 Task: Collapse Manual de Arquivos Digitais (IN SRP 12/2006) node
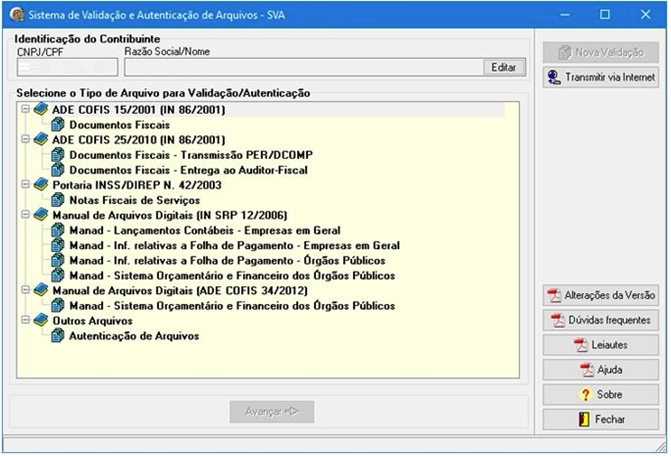click(25, 214)
